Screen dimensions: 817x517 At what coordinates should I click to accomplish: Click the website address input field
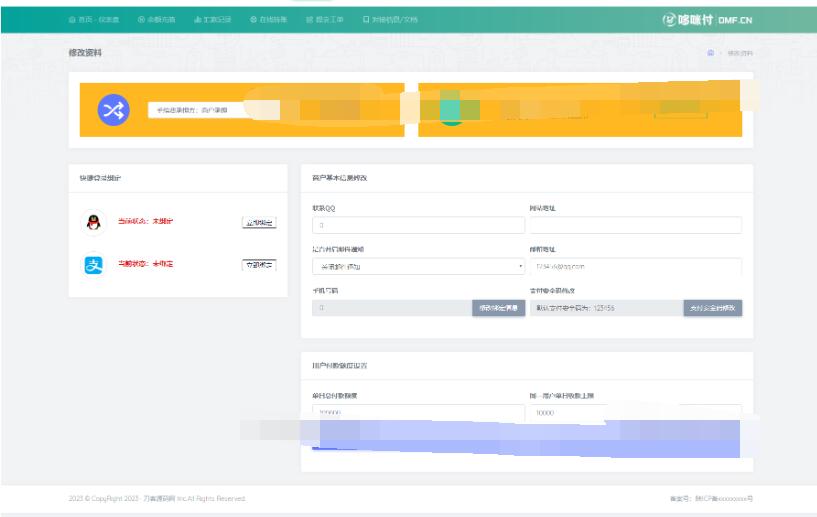[636, 225]
